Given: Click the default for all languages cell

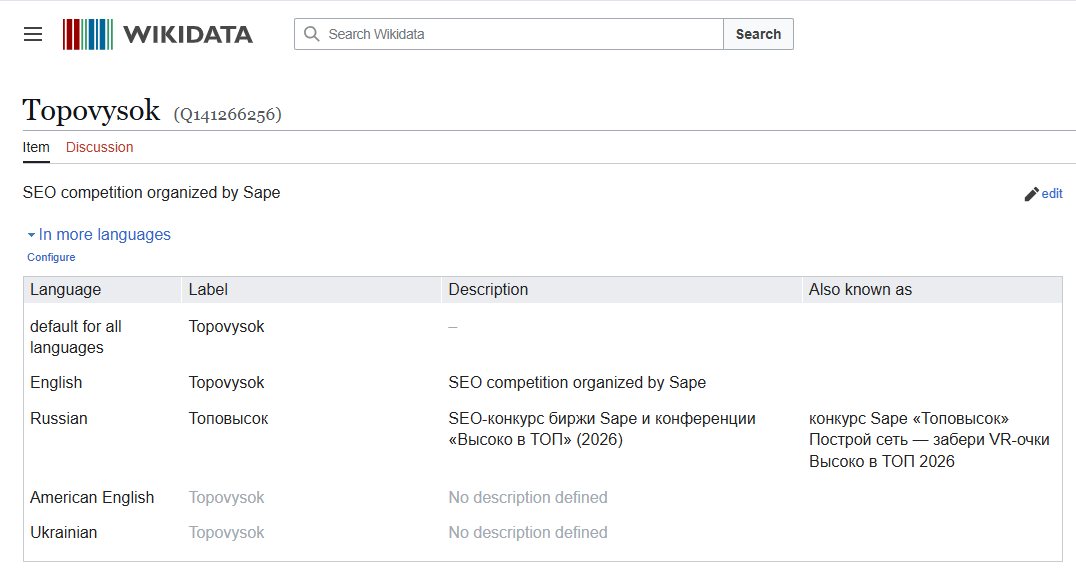Looking at the screenshot, I should tap(75, 337).
